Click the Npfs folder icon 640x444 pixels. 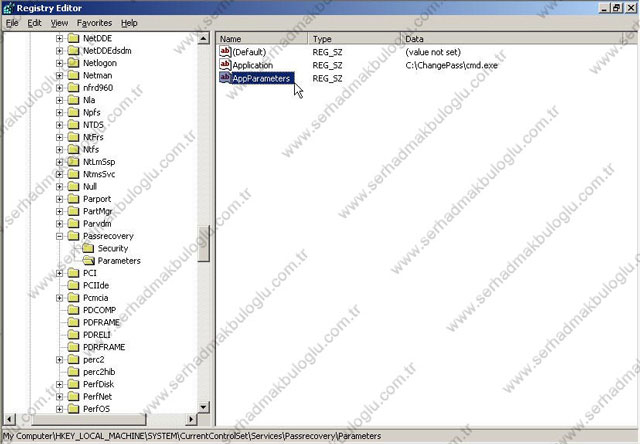click(x=73, y=112)
